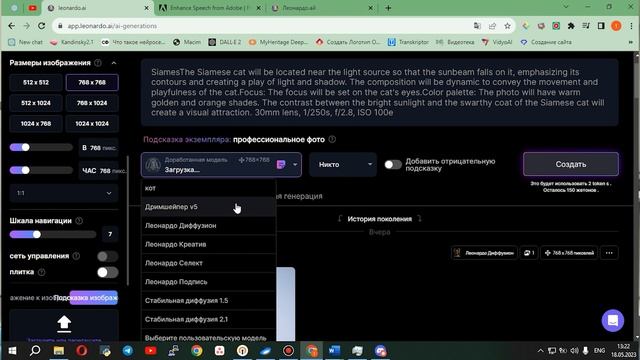Select the 768 x 768 image size
The height and width of the screenshot is (360, 640).
point(92,82)
